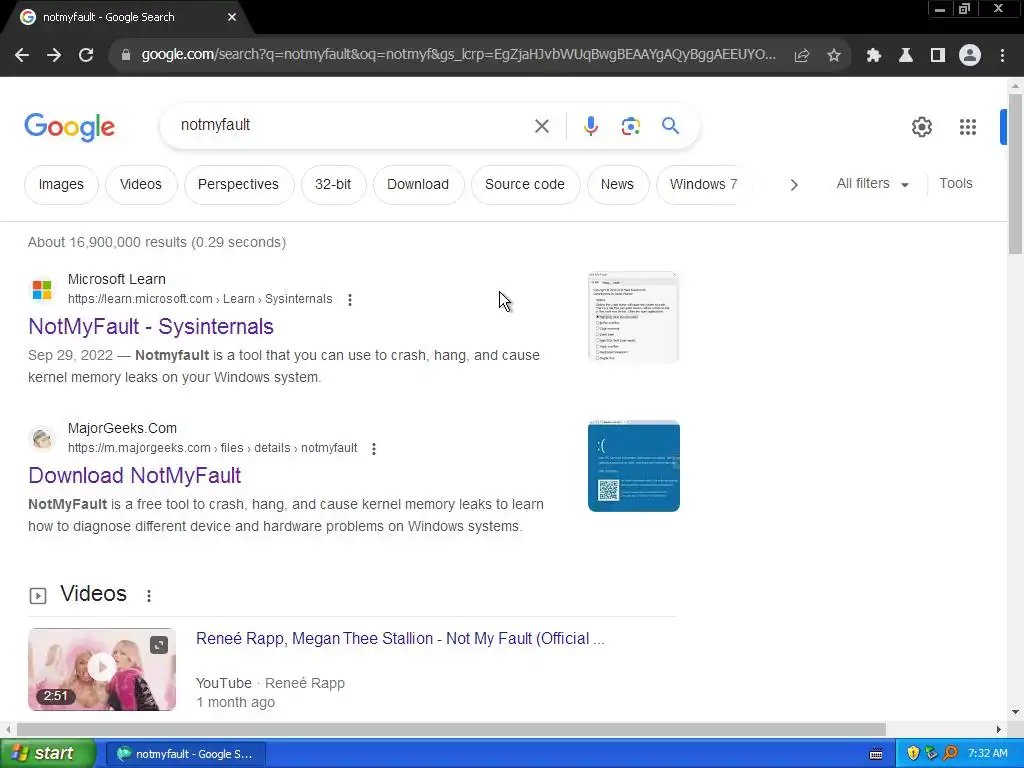Share this page from address bar icon
Image resolution: width=1024 pixels, height=768 pixels.
[802, 56]
